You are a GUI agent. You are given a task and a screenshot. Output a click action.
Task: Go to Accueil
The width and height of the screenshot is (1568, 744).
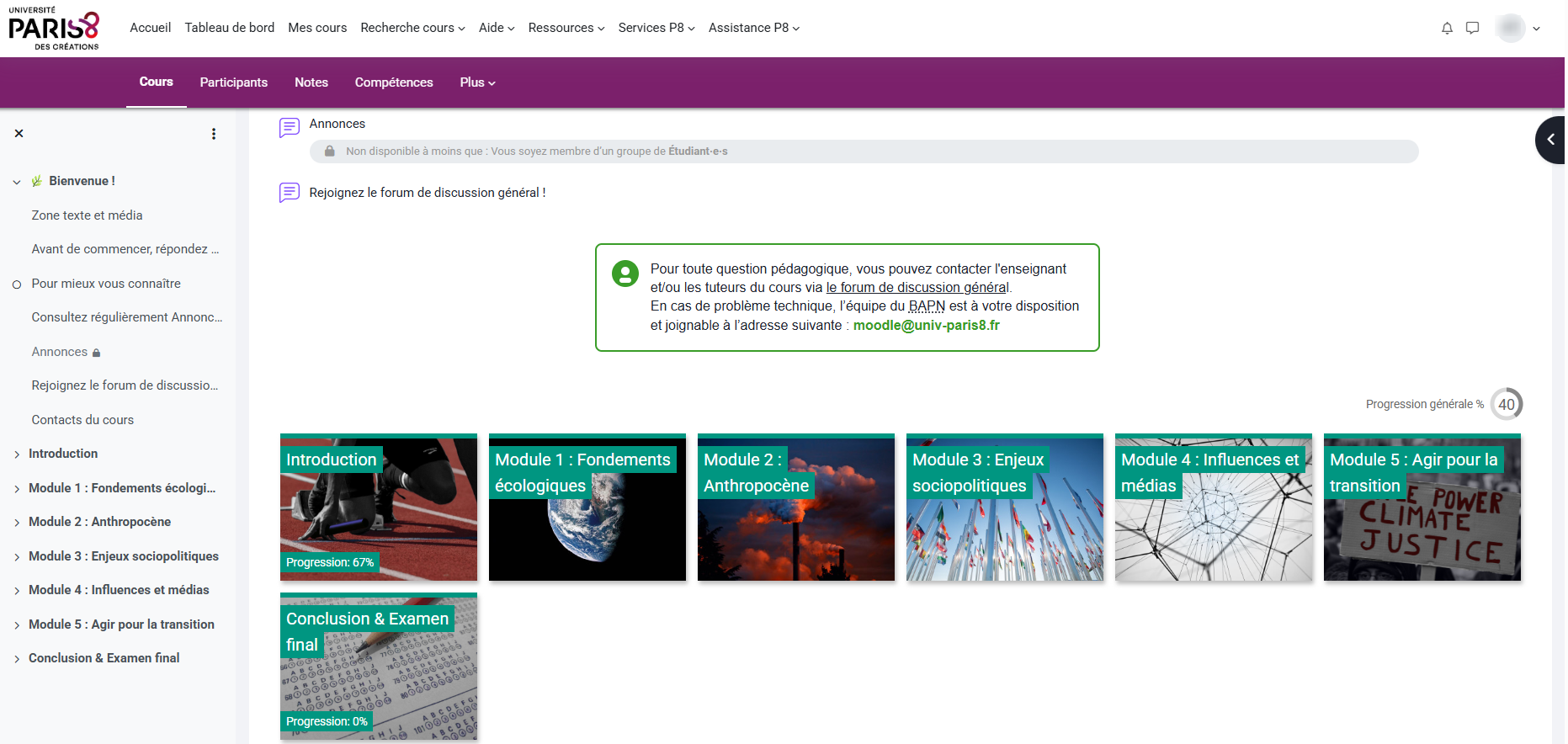coord(151,28)
